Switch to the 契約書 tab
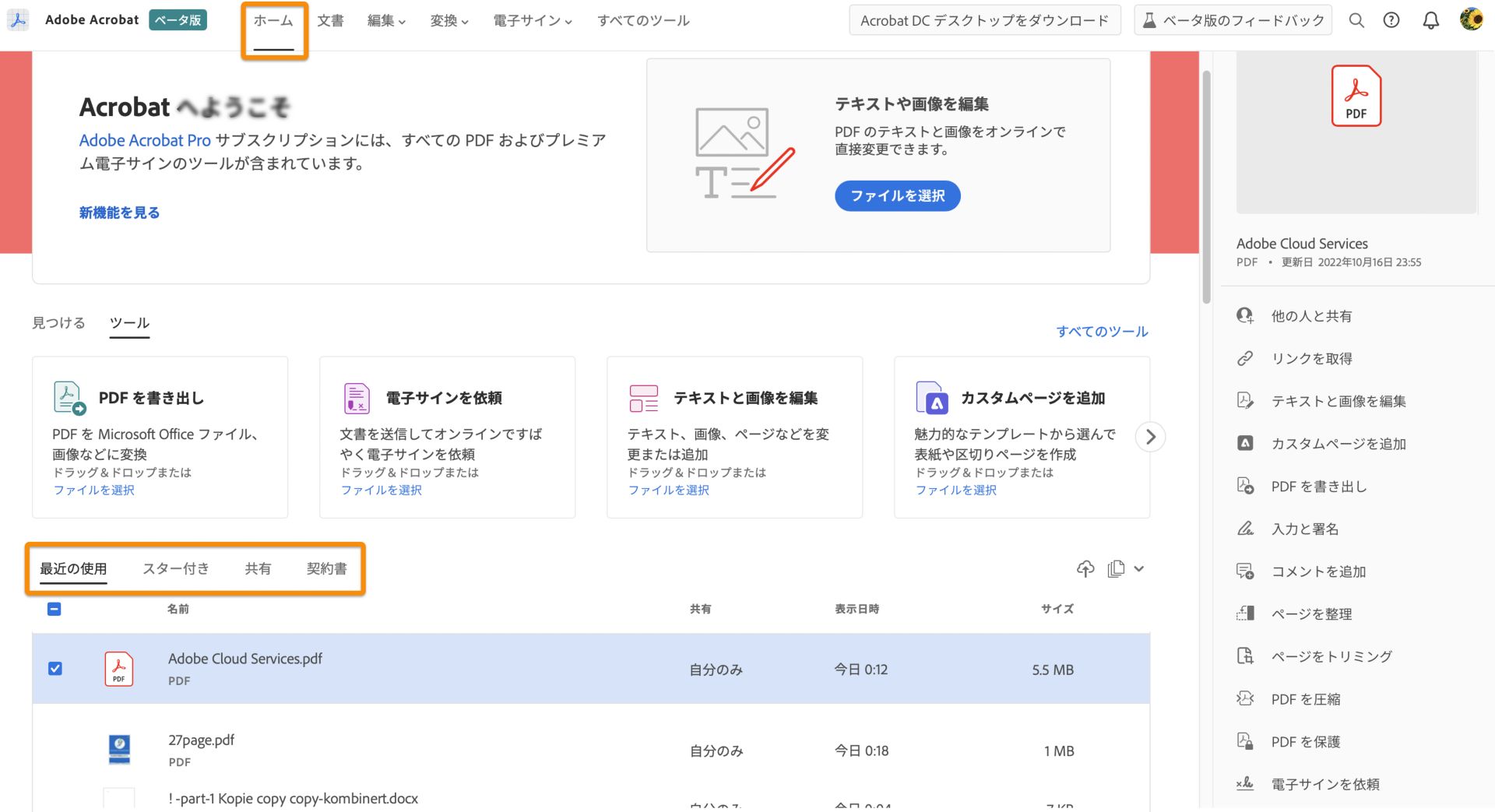 coord(326,568)
